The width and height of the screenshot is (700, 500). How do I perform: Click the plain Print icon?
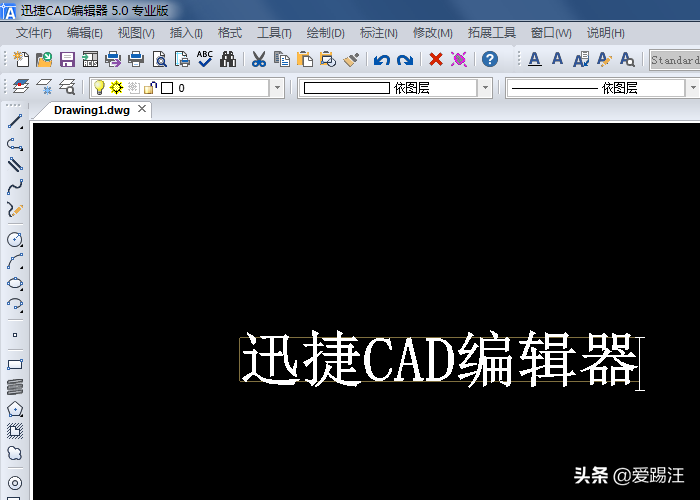pos(136,59)
